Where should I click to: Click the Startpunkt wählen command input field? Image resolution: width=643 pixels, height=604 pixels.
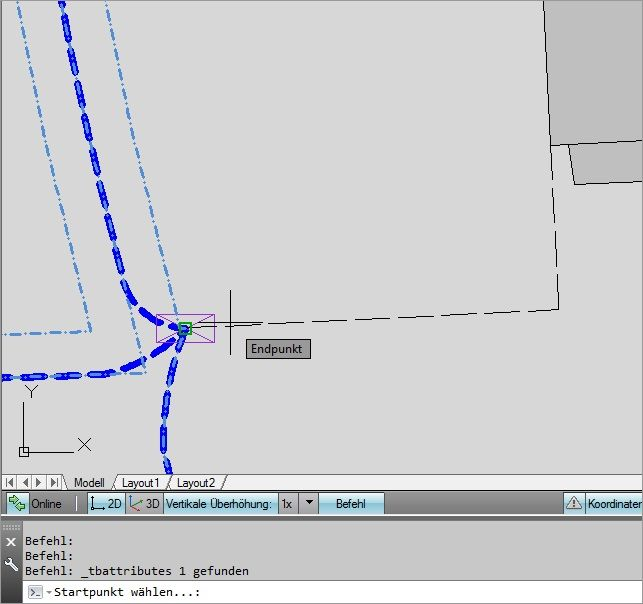pyautogui.click(x=332, y=592)
